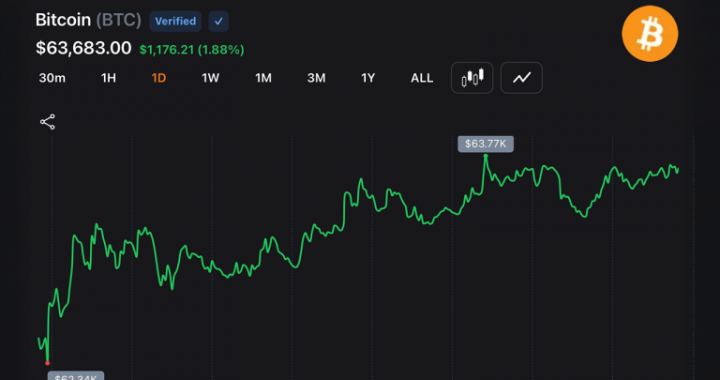Select the 30m timeframe
The image size is (720, 380).
(x=52, y=78)
